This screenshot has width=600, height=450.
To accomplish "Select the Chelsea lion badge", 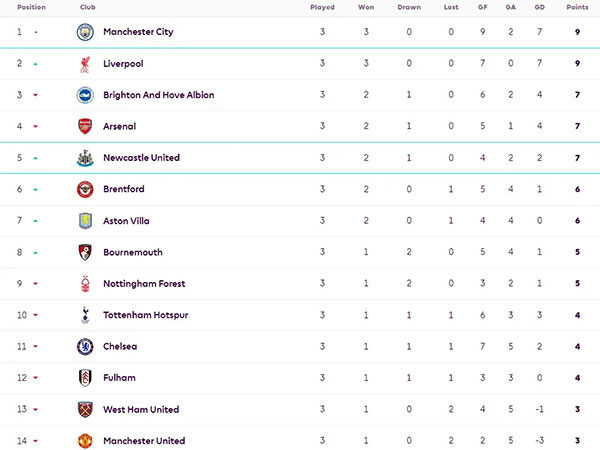I will pos(85,347).
